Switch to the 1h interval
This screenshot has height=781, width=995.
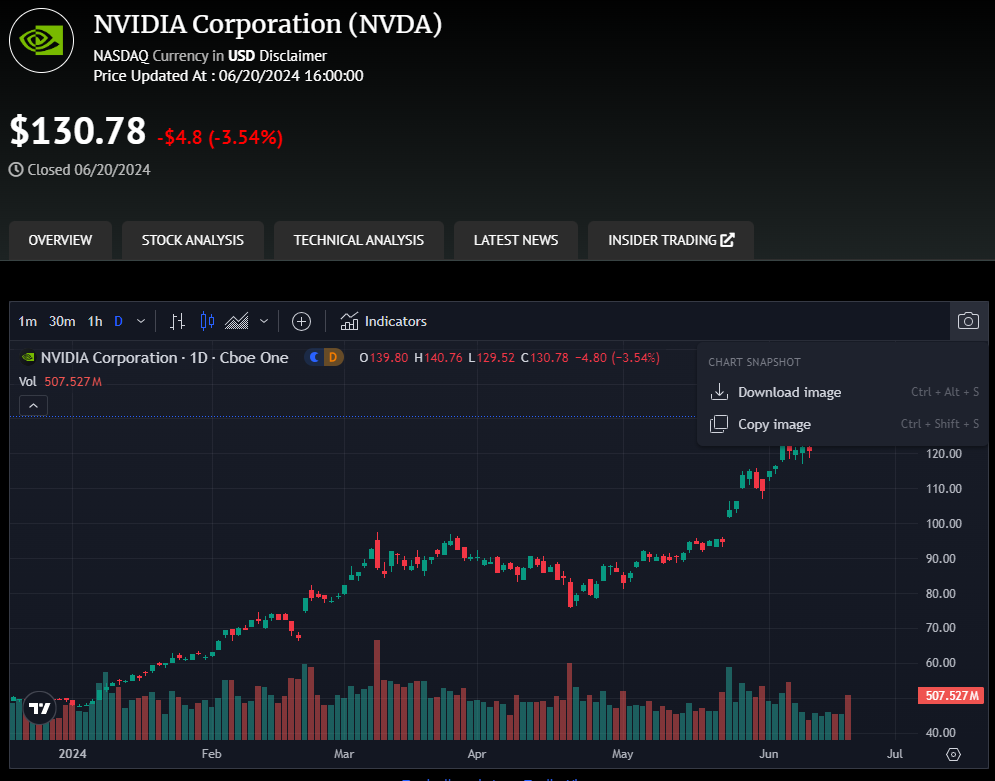coord(95,321)
